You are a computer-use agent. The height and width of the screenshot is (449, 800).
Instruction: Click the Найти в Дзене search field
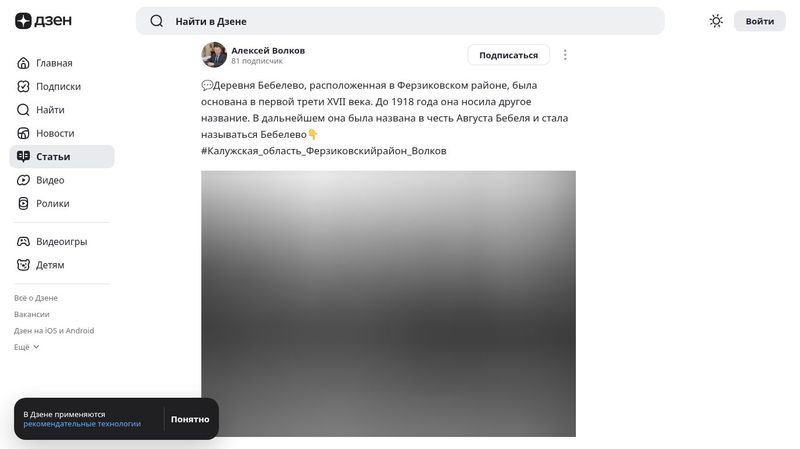[x=400, y=21]
